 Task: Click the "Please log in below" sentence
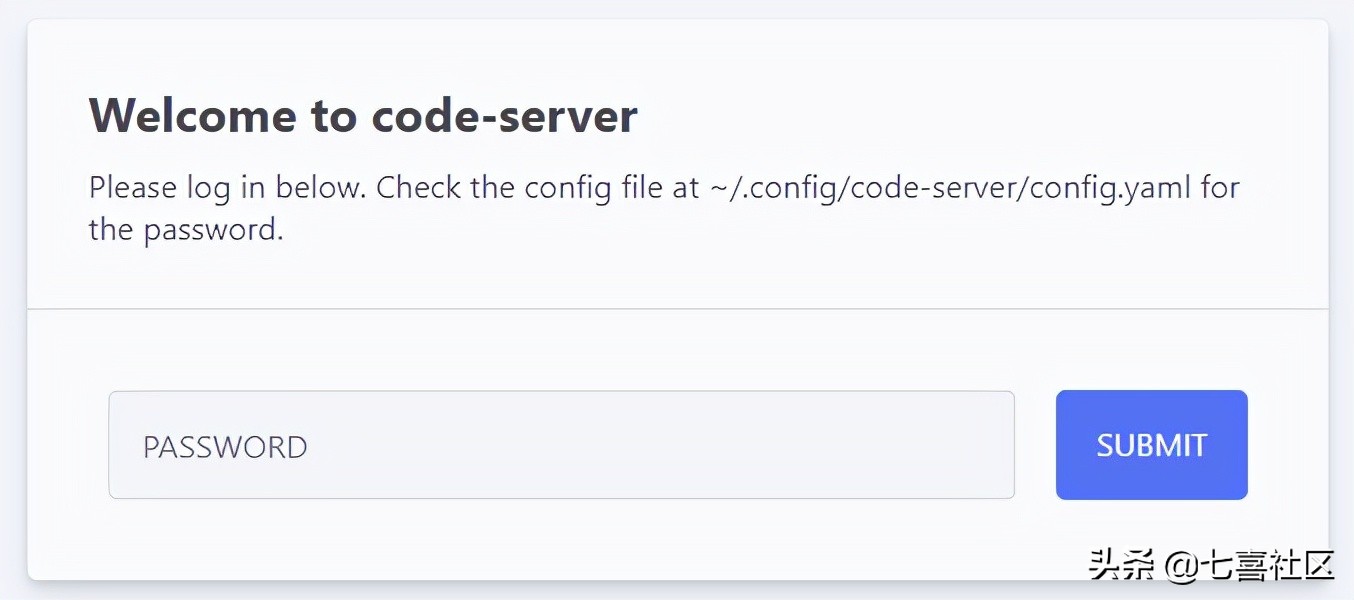pyautogui.click(x=228, y=188)
